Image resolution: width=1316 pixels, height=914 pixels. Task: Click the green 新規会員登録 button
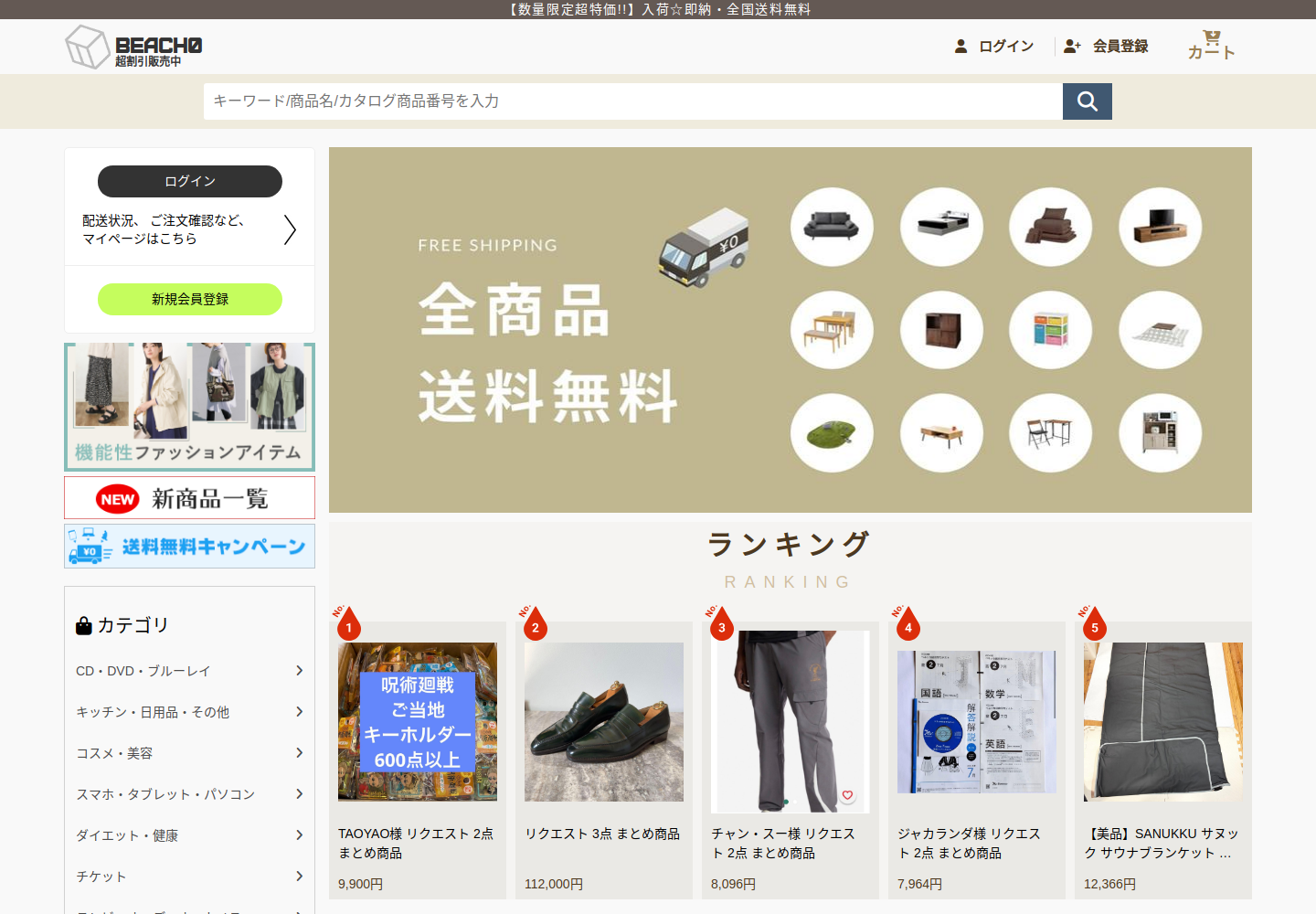pos(190,299)
